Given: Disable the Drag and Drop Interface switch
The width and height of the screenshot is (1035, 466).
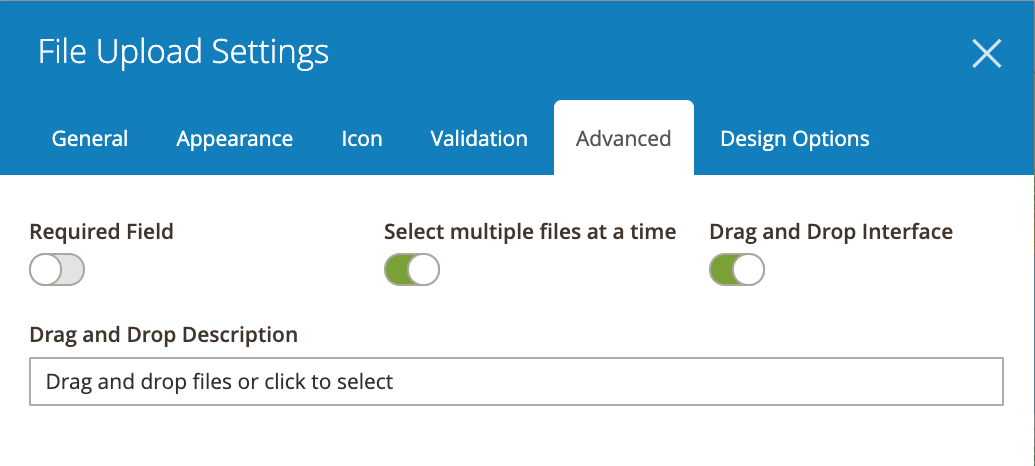Looking at the screenshot, I should pyautogui.click(x=737, y=270).
